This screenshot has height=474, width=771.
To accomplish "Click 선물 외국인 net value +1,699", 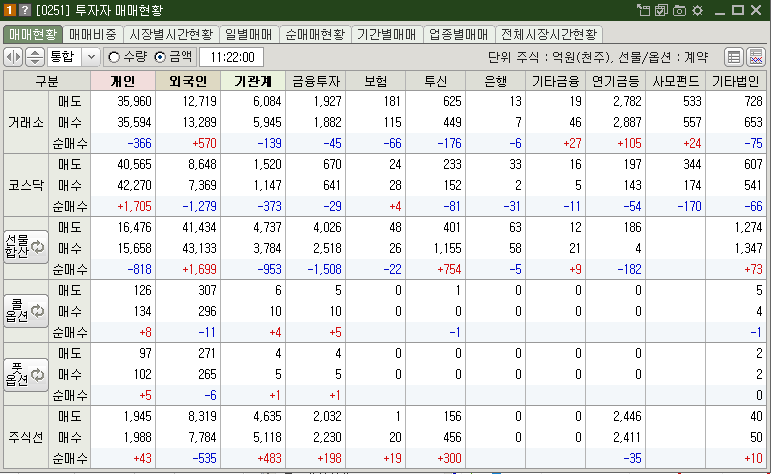I will [x=199, y=269].
